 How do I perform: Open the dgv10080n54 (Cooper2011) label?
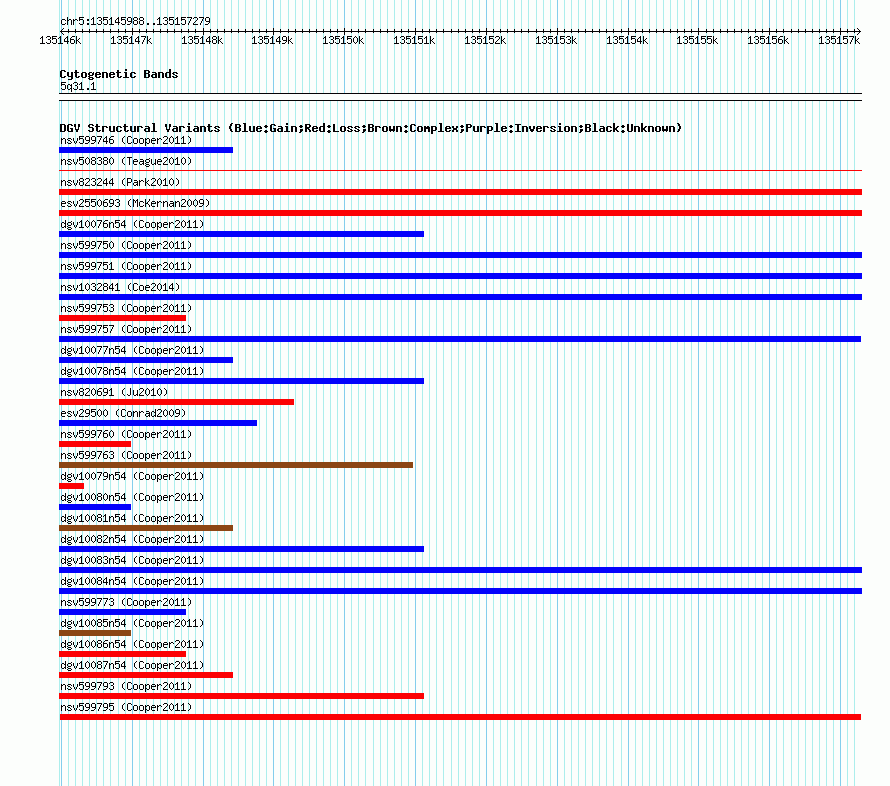coord(132,497)
